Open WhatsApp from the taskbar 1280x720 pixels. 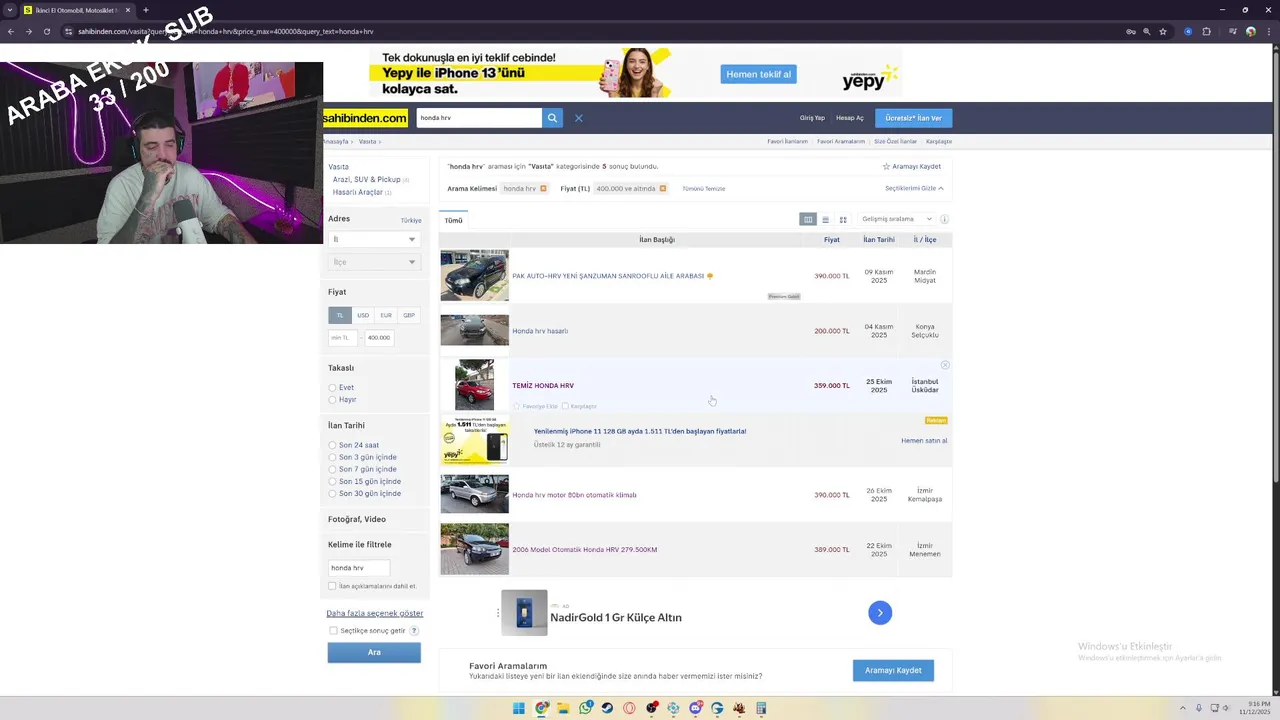click(585, 708)
